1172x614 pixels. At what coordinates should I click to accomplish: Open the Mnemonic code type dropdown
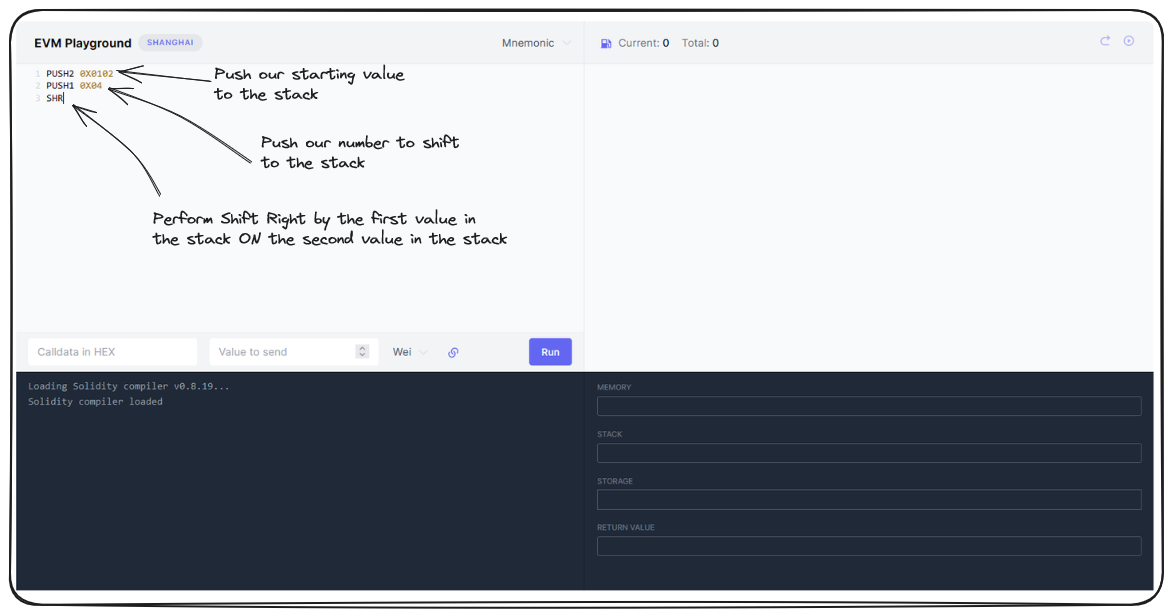(536, 43)
